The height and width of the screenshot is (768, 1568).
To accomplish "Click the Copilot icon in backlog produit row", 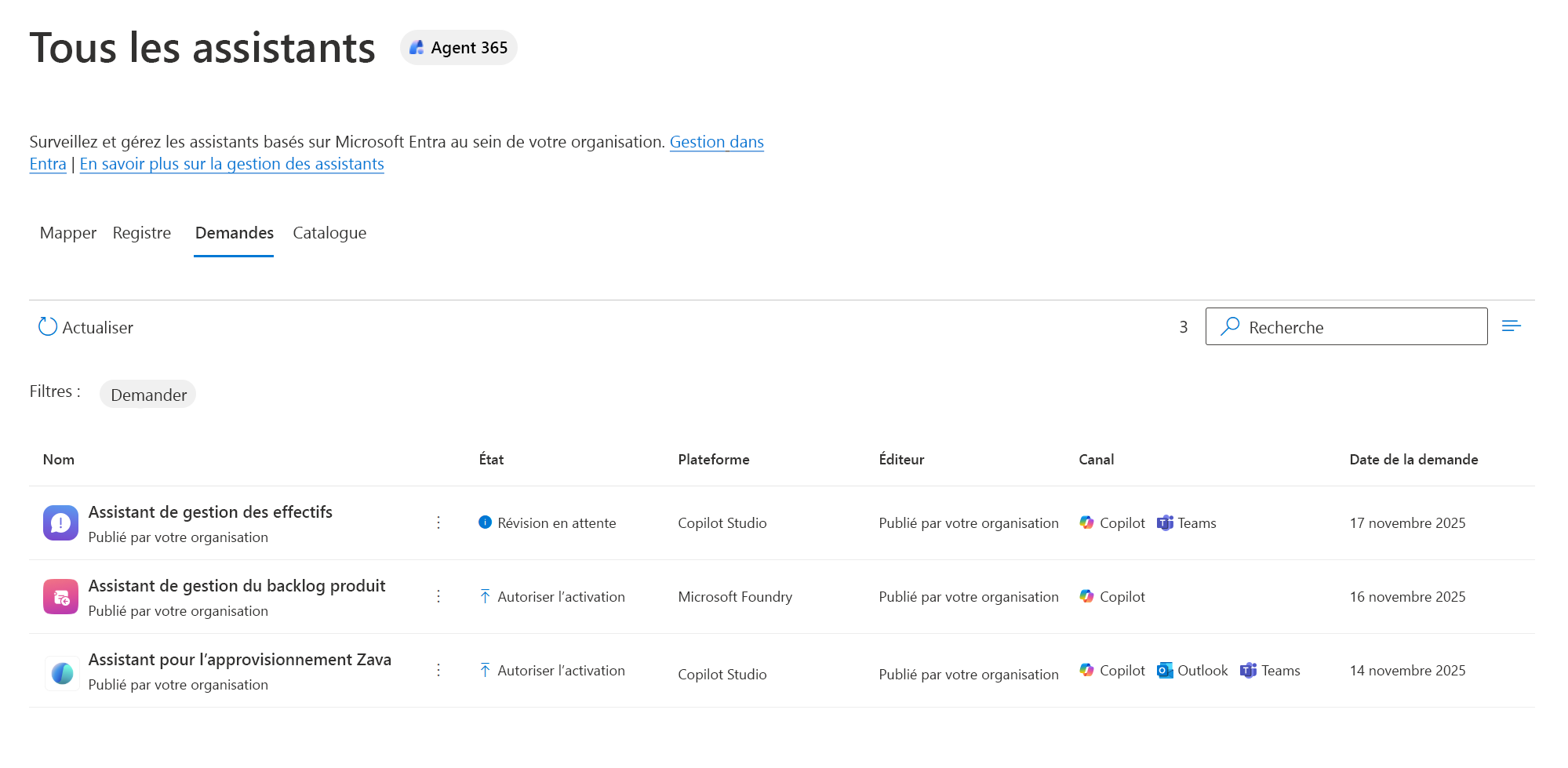I will [x=1086, y=596].
